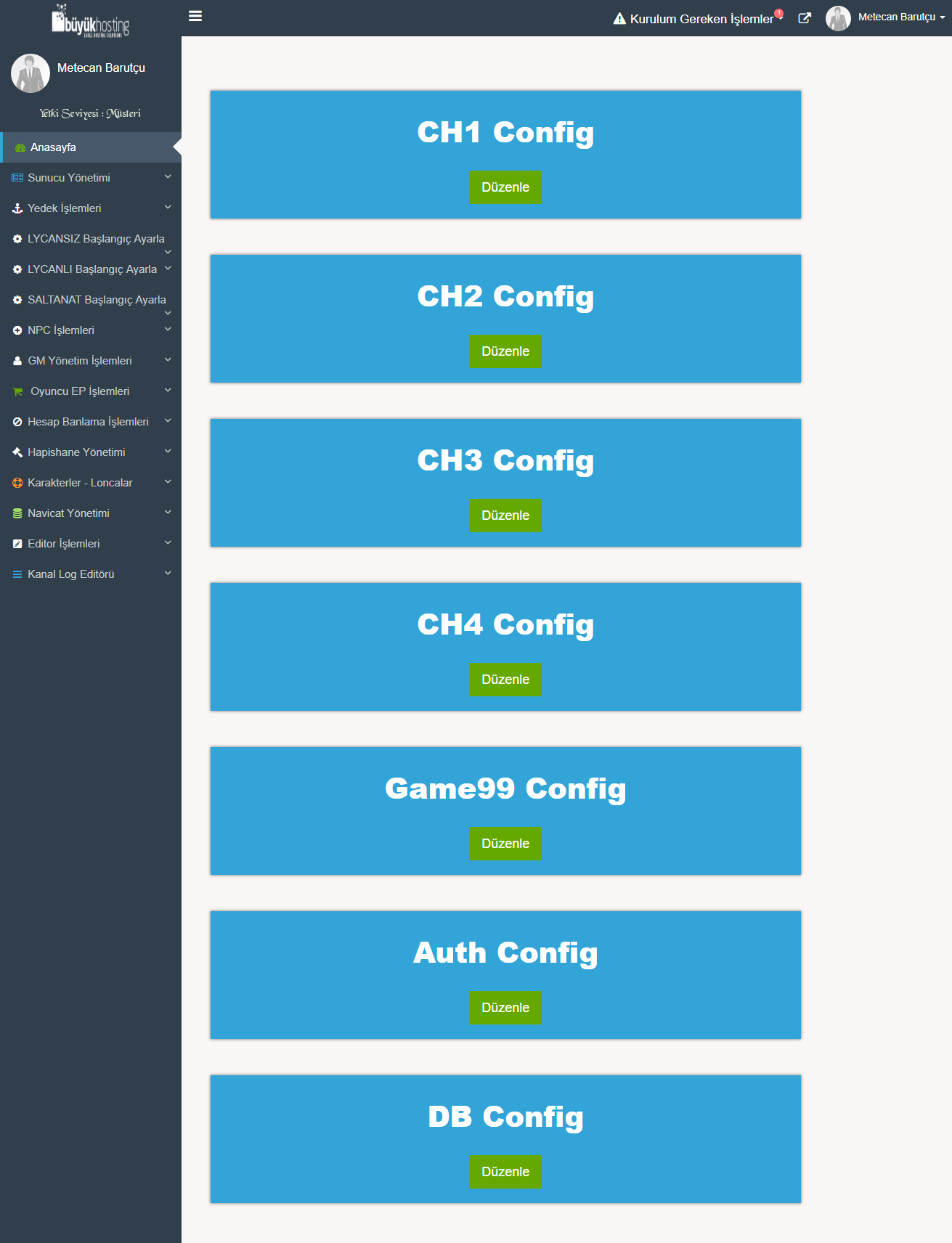The width and height of the screenshot is (952, 1243).
Task: Expand the Kanal Log Editörü chevron
Action: click(168, 573)
